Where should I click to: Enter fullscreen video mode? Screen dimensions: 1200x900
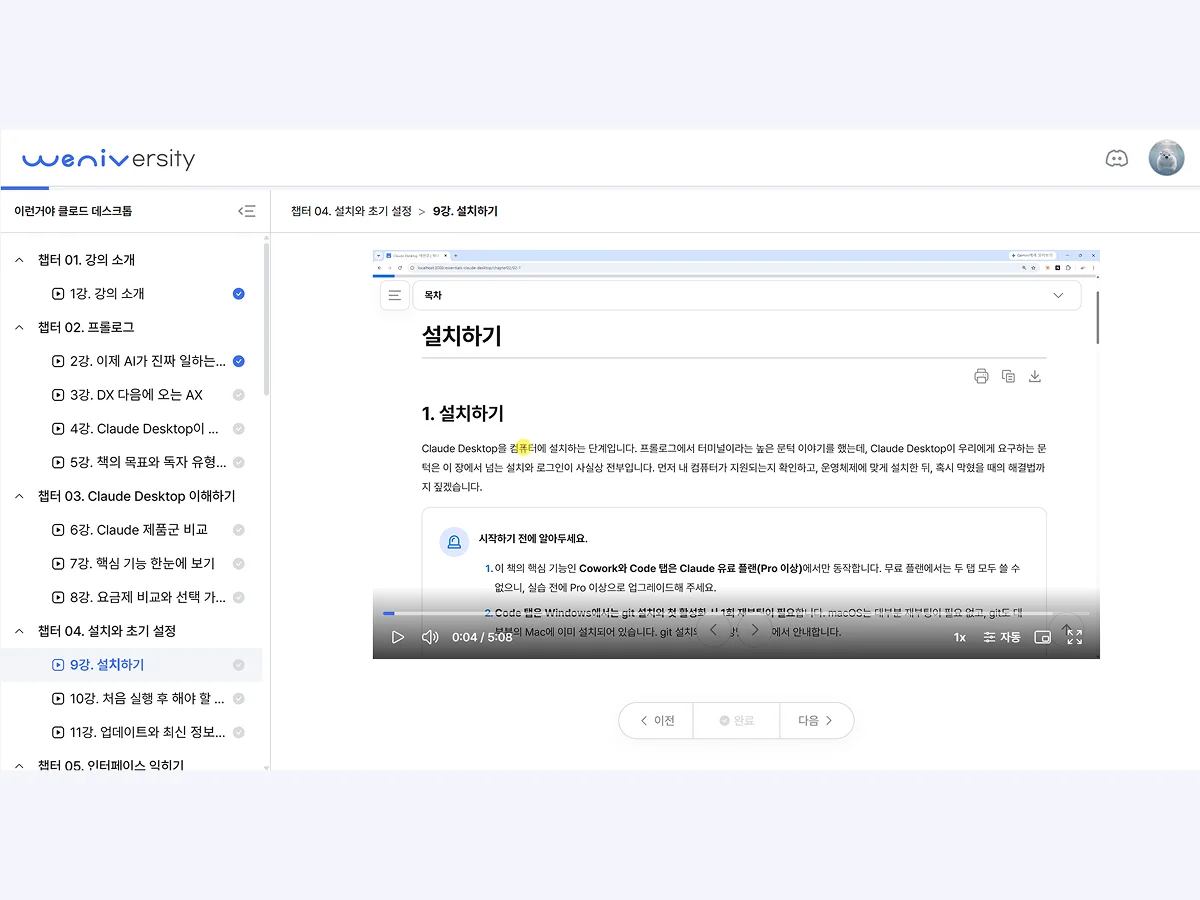click(1075, 637)
